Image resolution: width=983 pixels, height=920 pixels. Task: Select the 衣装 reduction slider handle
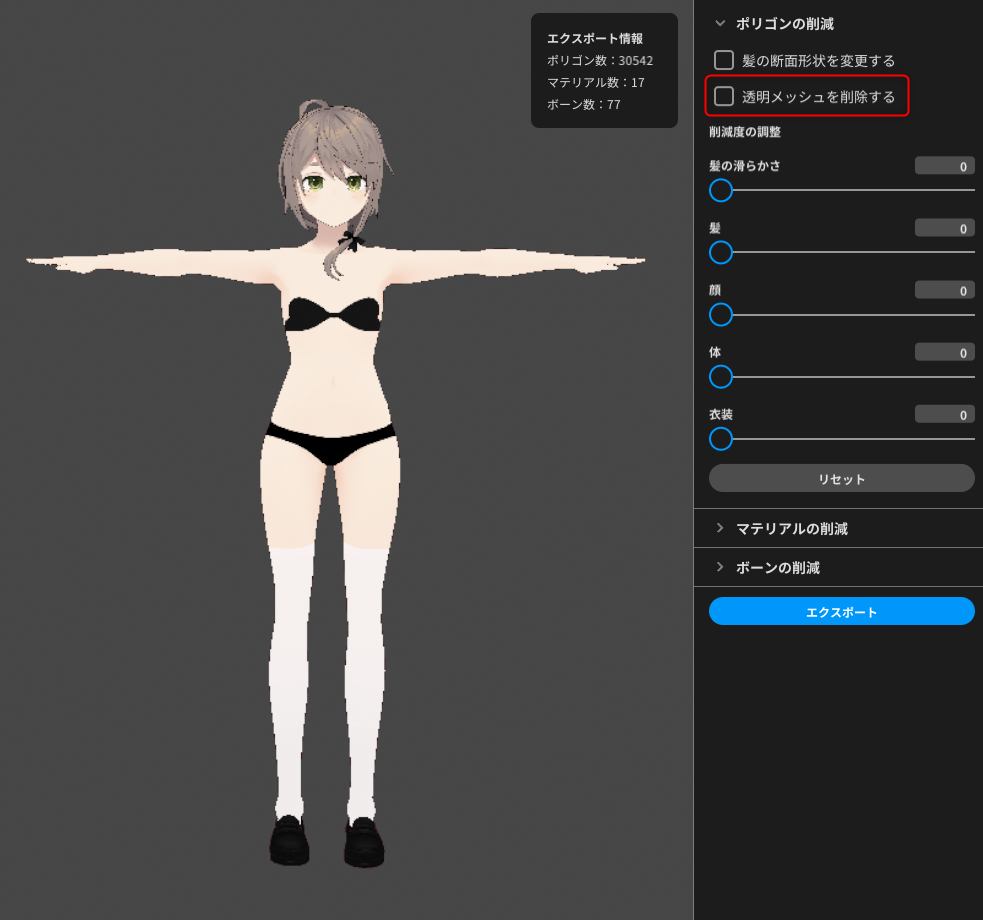[x=721, y=439]
